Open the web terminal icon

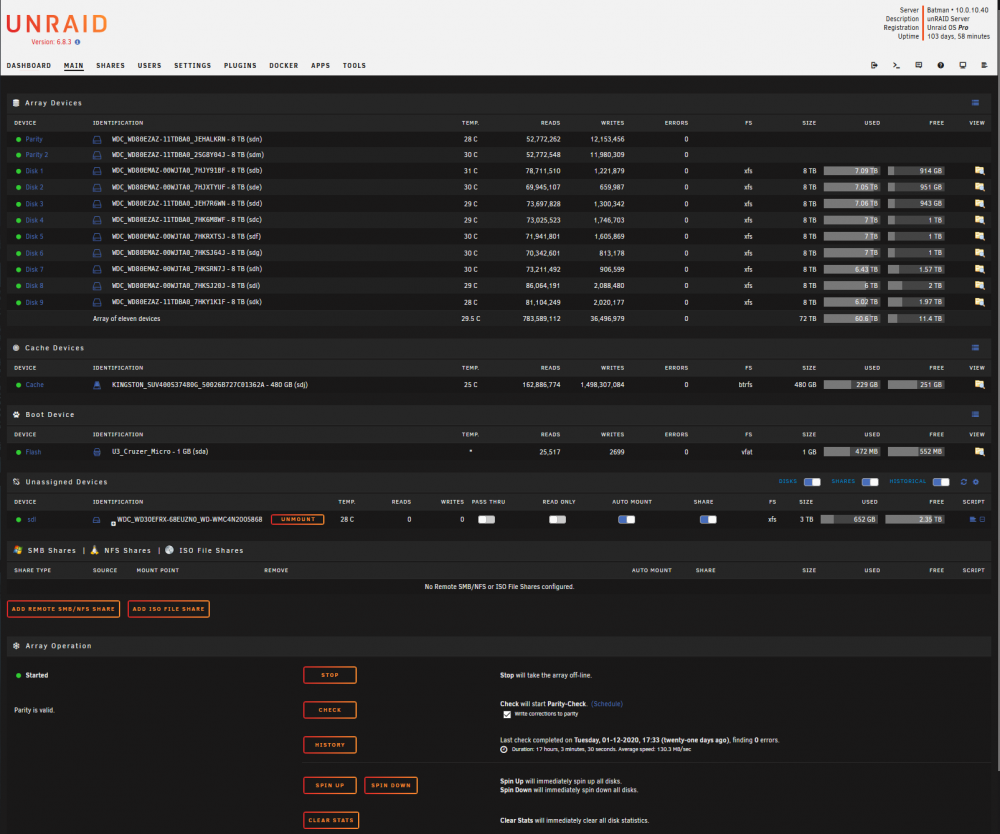pos(896,65)
